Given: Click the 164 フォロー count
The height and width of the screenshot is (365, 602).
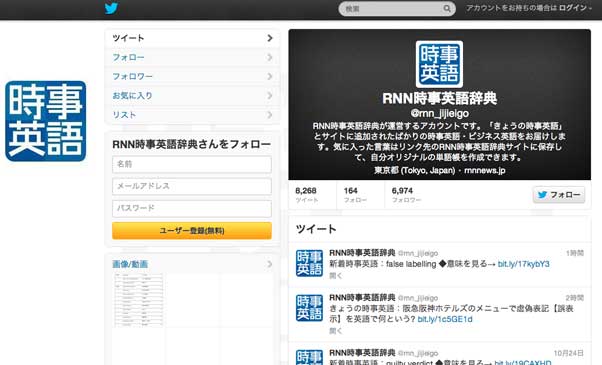Looking at the screenshot, I should click(355, 195).
